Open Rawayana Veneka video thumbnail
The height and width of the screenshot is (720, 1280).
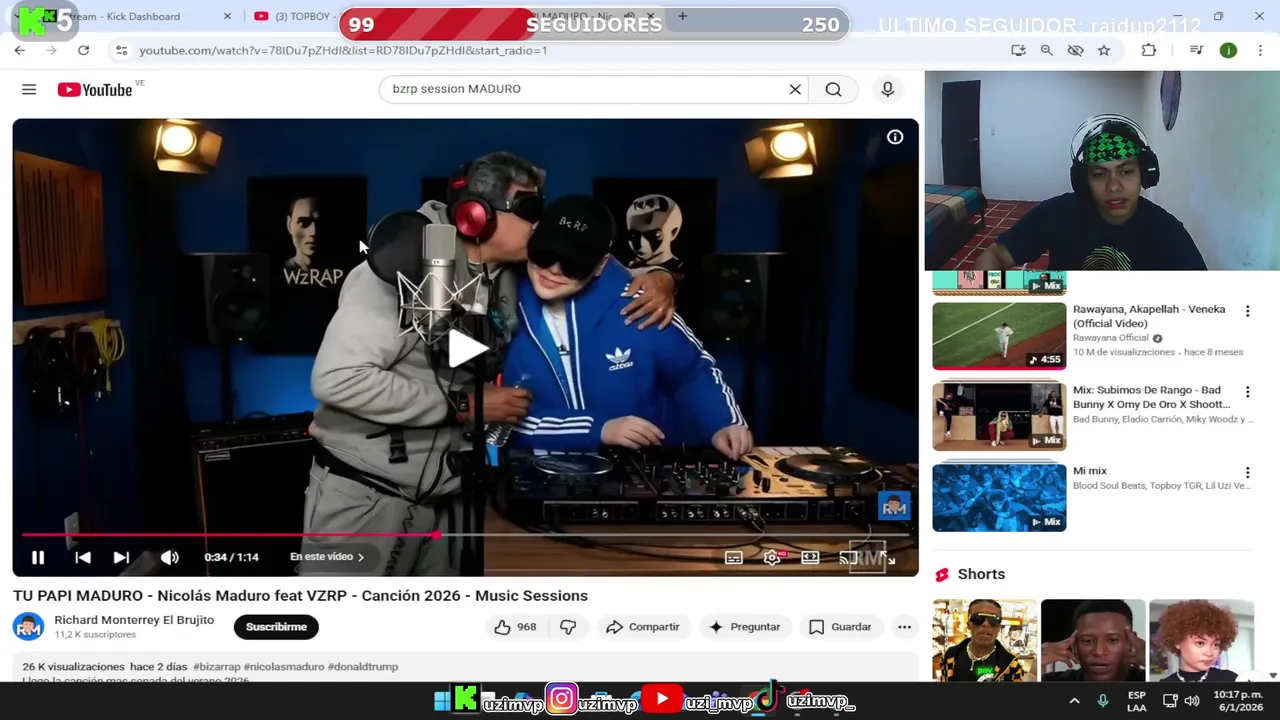[999, 336]
